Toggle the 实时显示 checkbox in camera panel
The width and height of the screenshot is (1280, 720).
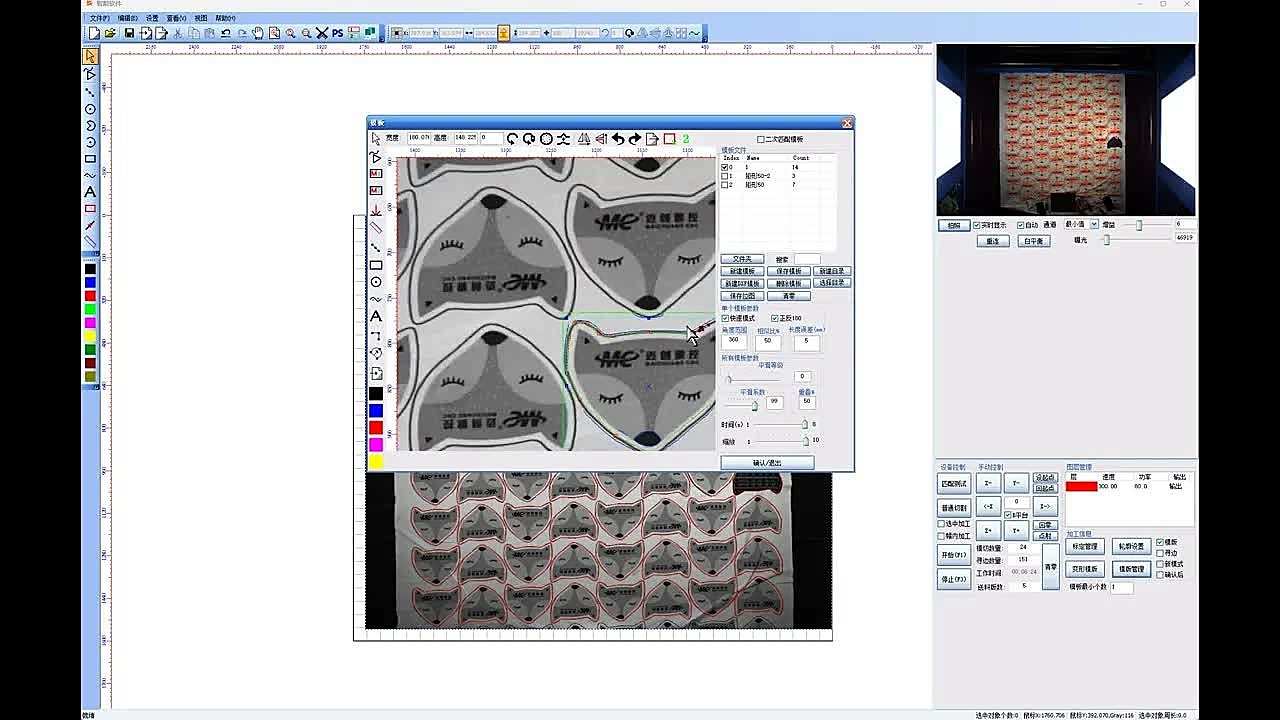pos(977,225)
